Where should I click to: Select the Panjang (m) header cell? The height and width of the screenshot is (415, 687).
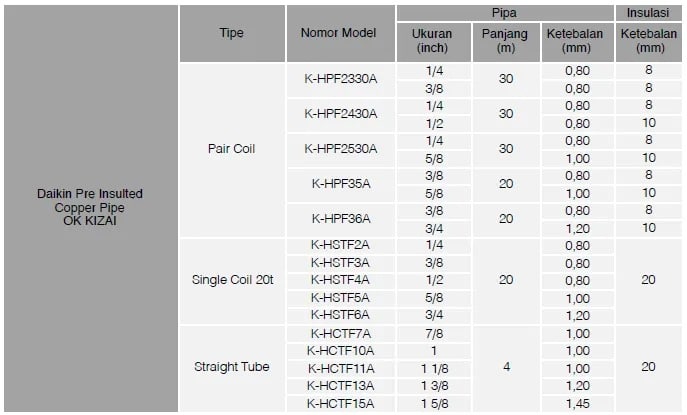505,41
